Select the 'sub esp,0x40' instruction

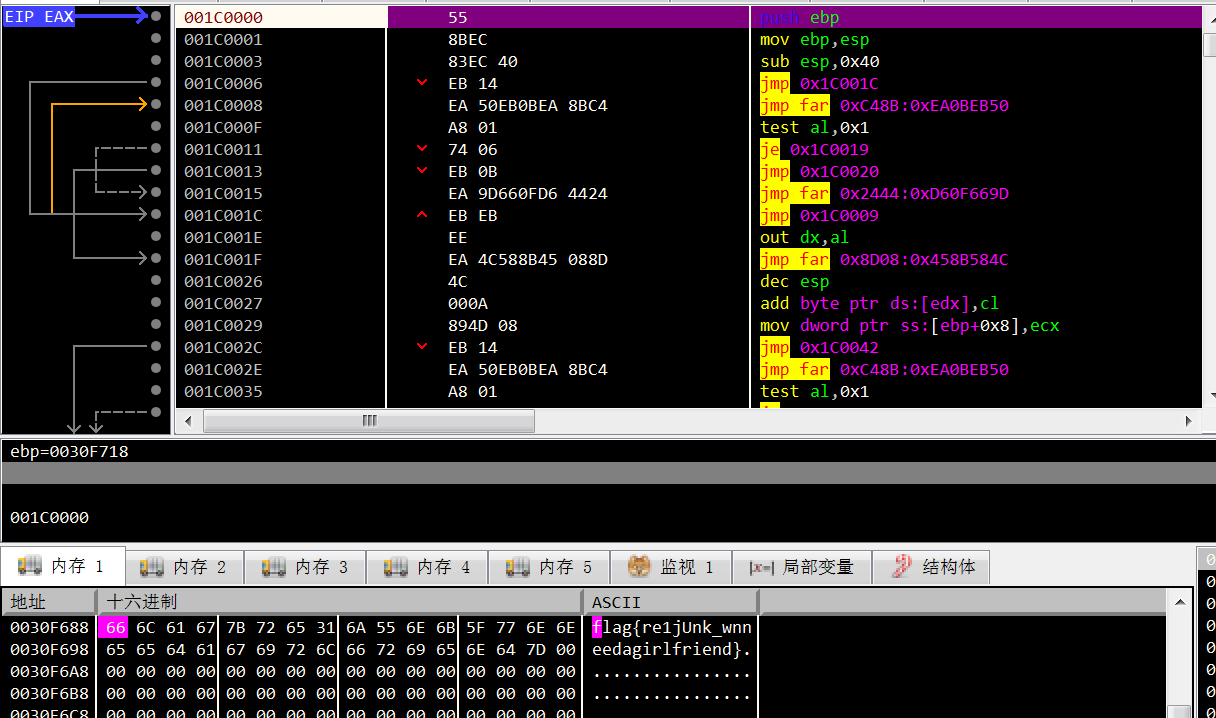(820, 61)
